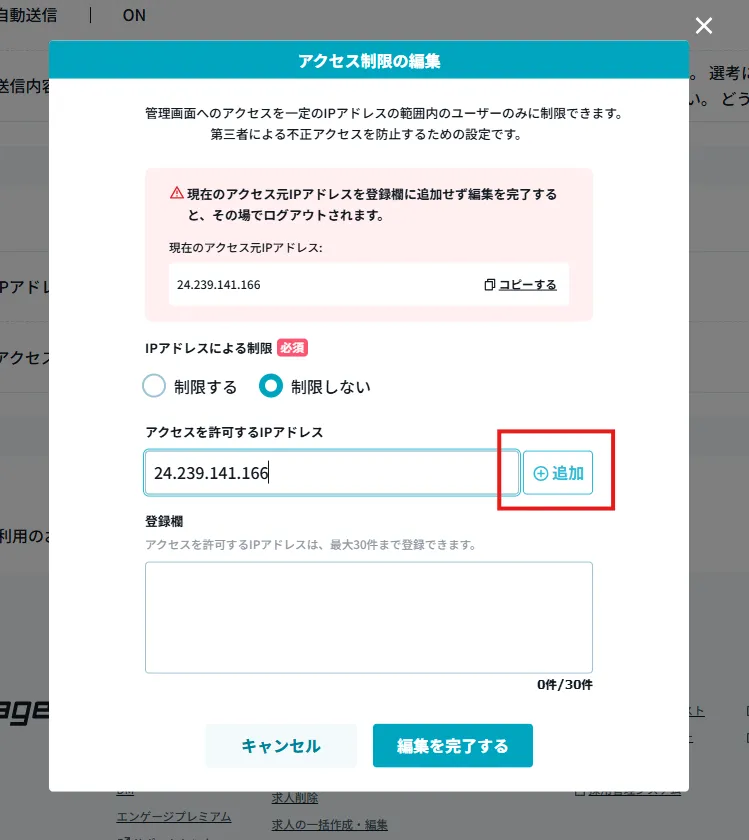Click the copy icon beside コピーする
This screenshot has height=840, width=749.
[489, 284]
